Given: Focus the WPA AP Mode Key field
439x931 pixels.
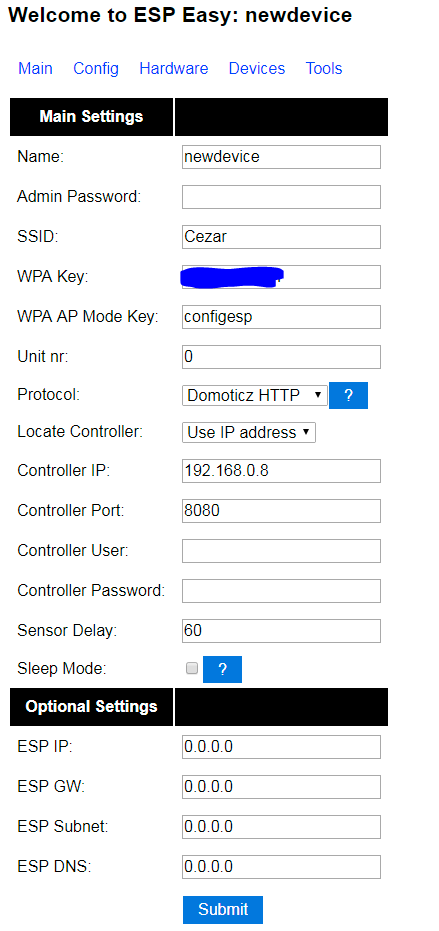Looking at the screenshot, I should tap(281, 316).
